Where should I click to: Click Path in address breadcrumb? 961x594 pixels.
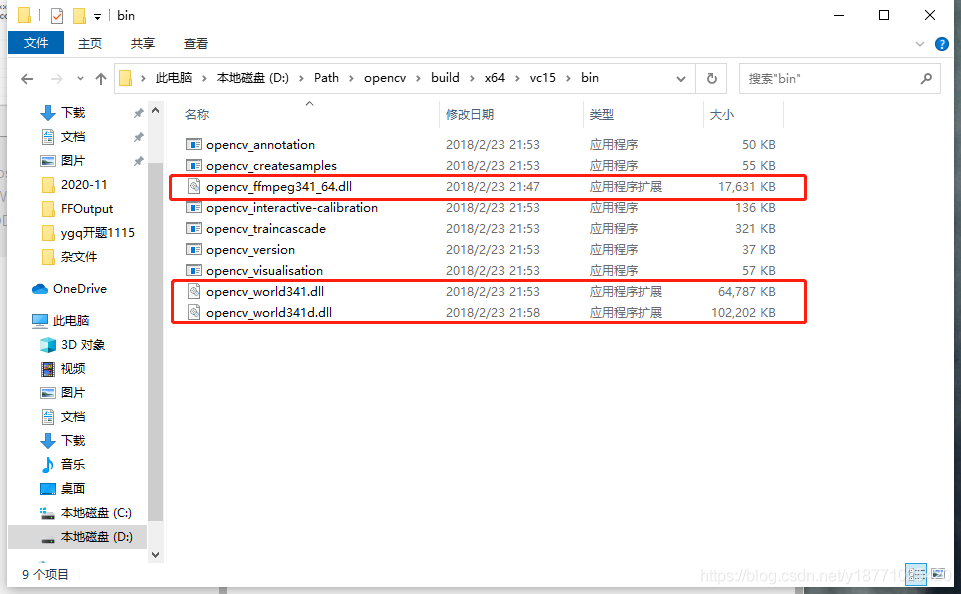click(326, 78)
